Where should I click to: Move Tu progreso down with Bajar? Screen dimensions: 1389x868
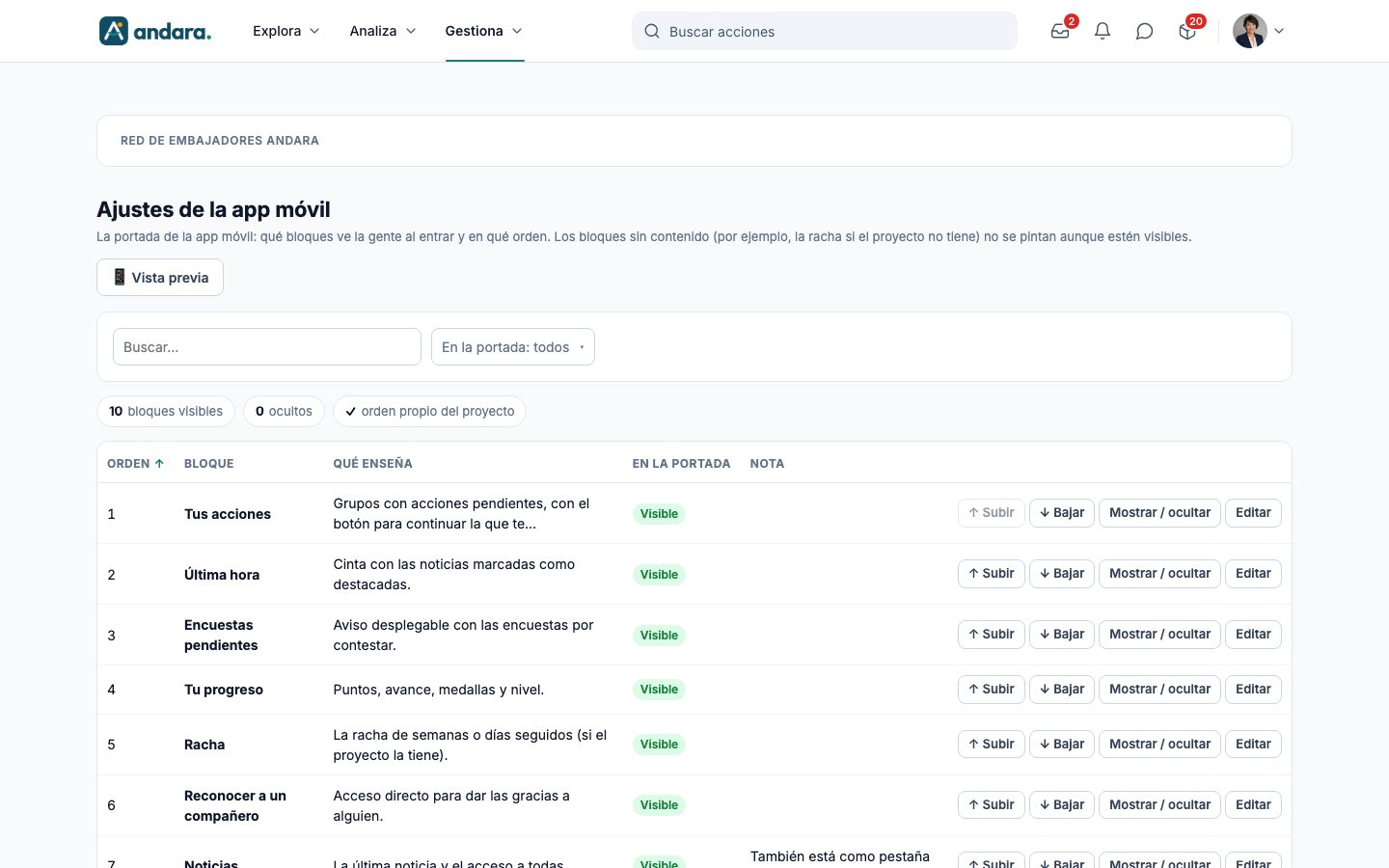click(1062, 690)
